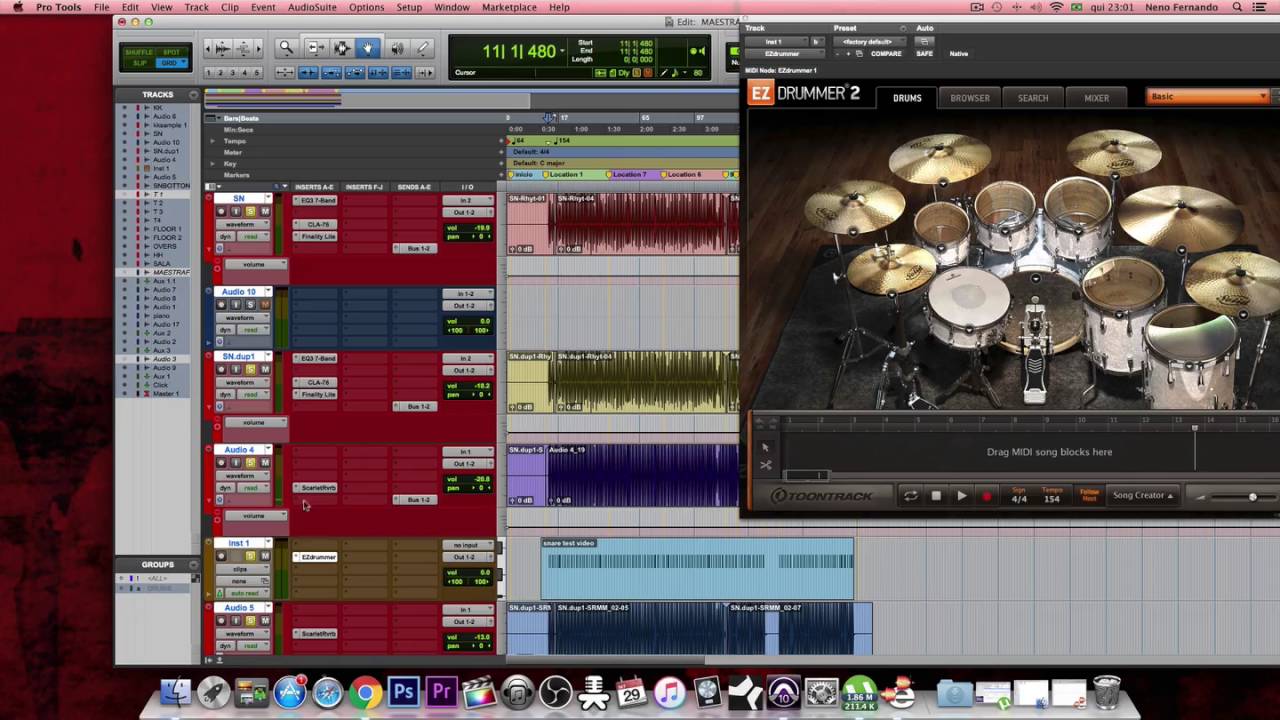Adjust EZdrummer master volume slider
Viewport: 1280px width, 720px height.
tap(1252, 496)
